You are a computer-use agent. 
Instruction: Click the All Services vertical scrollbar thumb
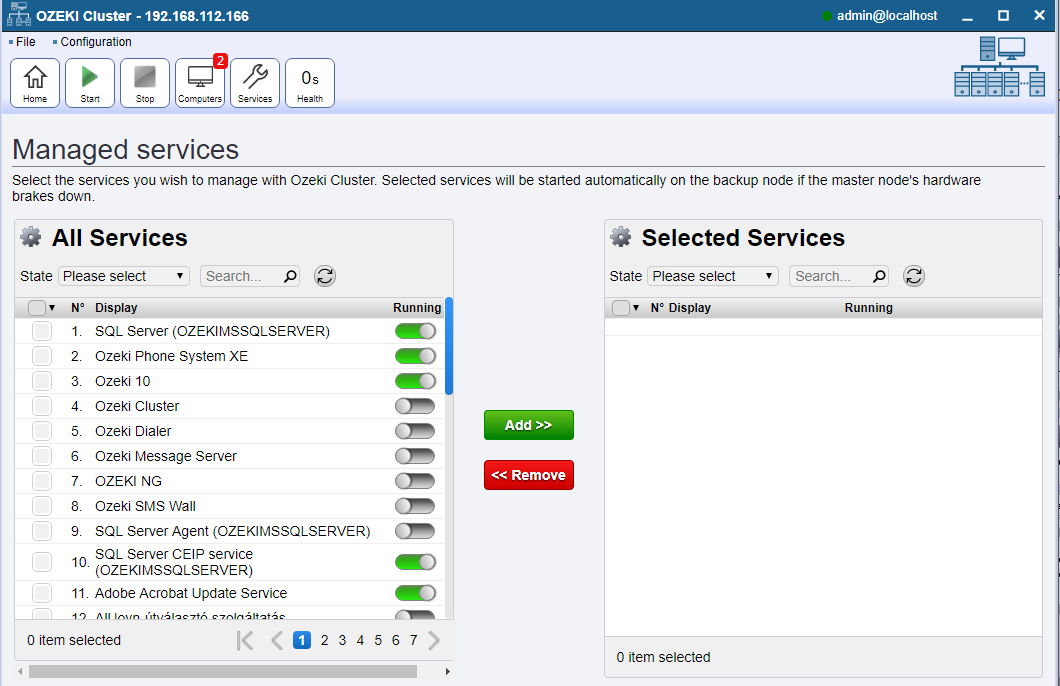point(449,346)
